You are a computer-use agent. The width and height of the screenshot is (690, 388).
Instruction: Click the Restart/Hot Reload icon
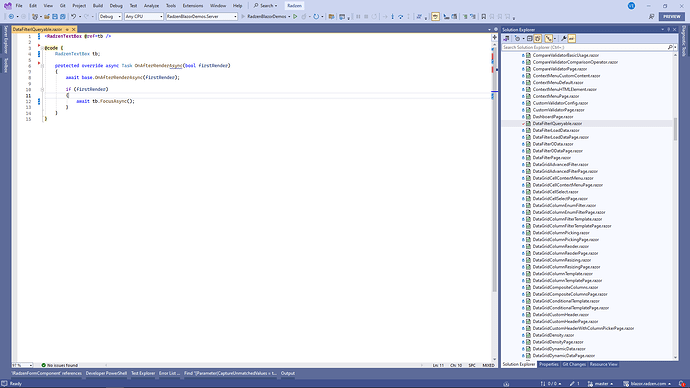316,16
